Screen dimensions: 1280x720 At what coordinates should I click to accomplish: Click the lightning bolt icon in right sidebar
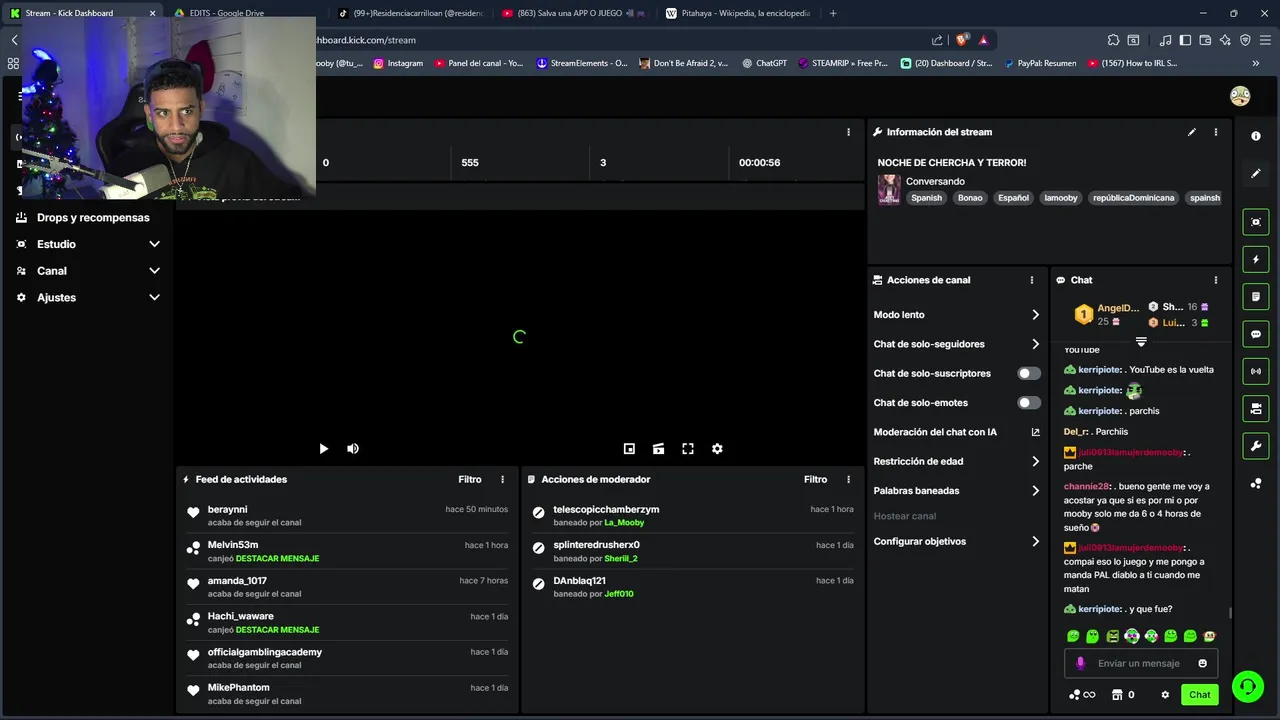coord(1256,259)
